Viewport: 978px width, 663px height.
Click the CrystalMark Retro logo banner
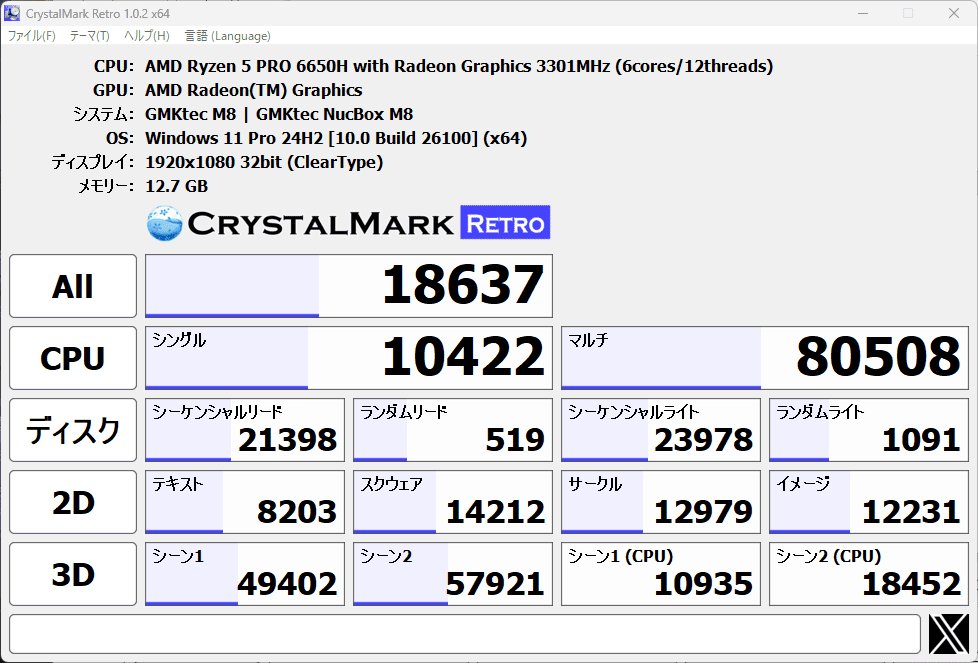pyautogui.click(x=348, y=223)
